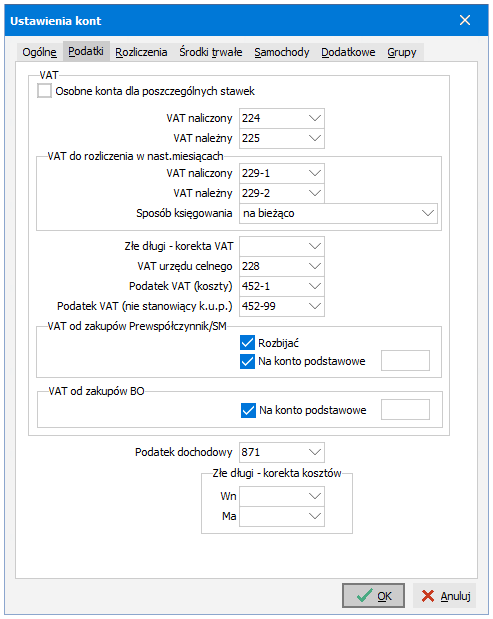The image size is (493, 619).
Task: Click the Anuluj button with red X
Action: coord(444,595)
